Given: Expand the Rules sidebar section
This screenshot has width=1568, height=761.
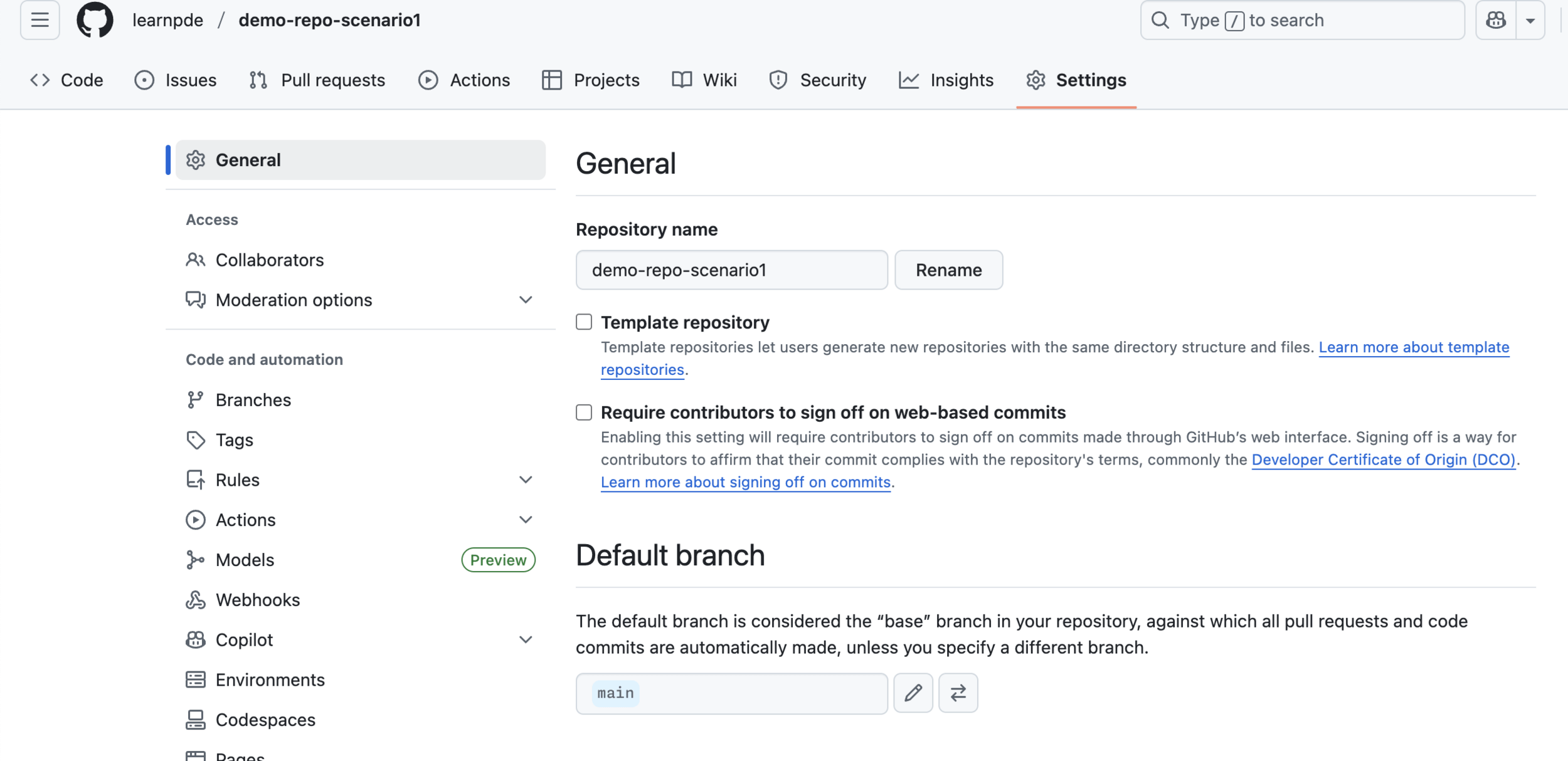Looking at the screenshot, I should tap(526, 480).
